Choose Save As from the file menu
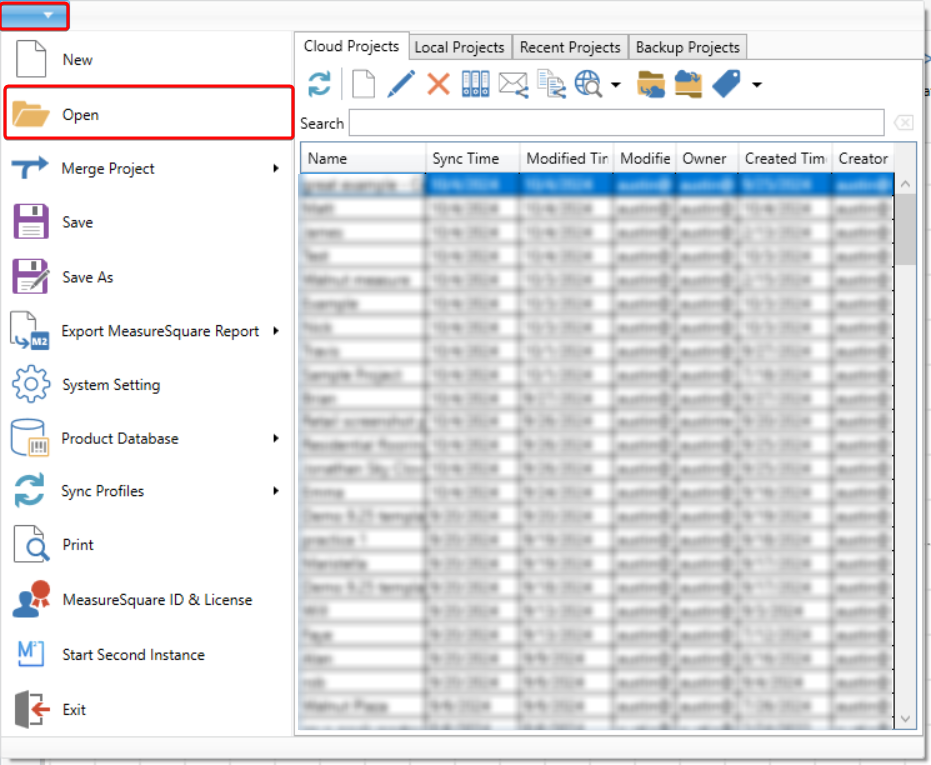 (147, 277)
